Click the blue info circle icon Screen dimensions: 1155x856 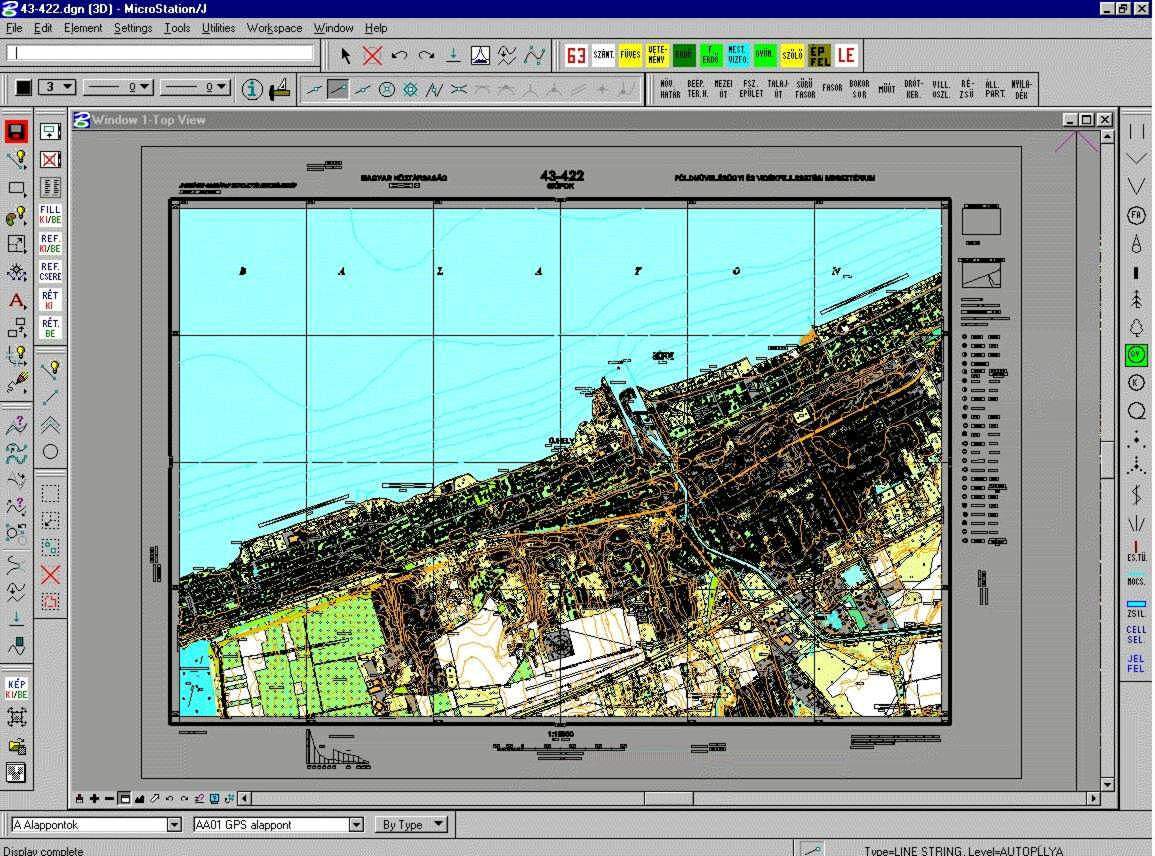pos(253,89)
